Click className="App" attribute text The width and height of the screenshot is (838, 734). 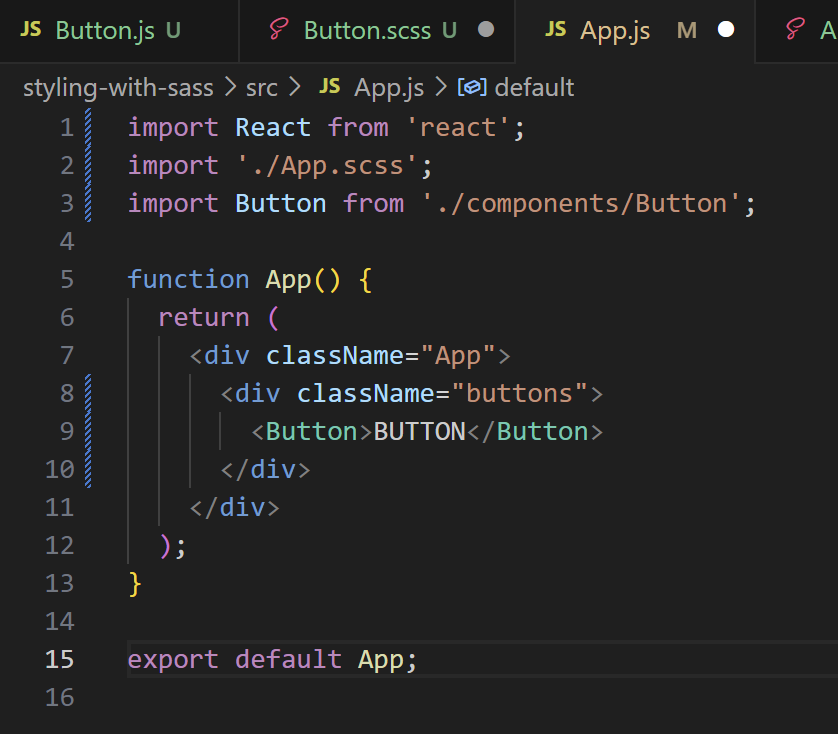(x=381, y=356)
